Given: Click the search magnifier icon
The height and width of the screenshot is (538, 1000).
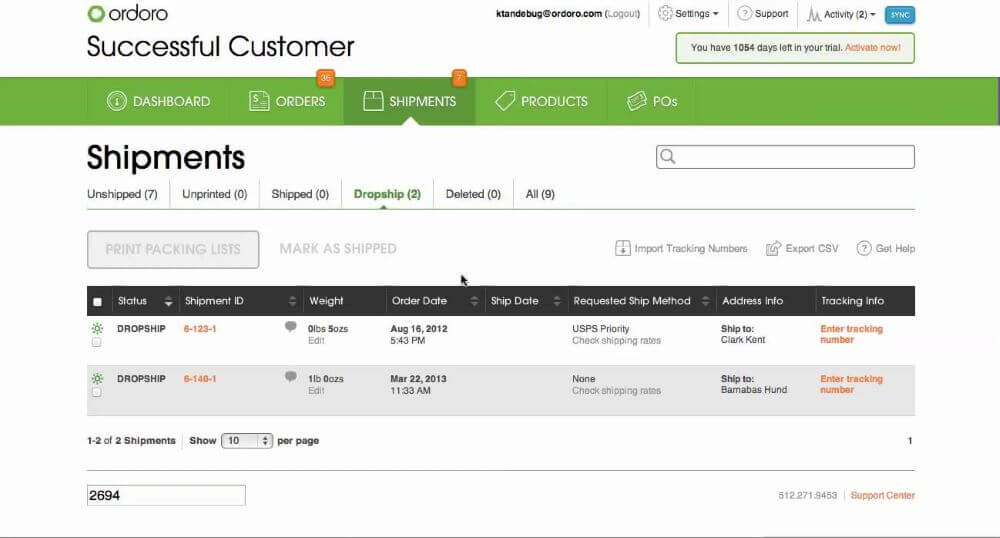Looking at the screenshot, I should click(668, 156).
